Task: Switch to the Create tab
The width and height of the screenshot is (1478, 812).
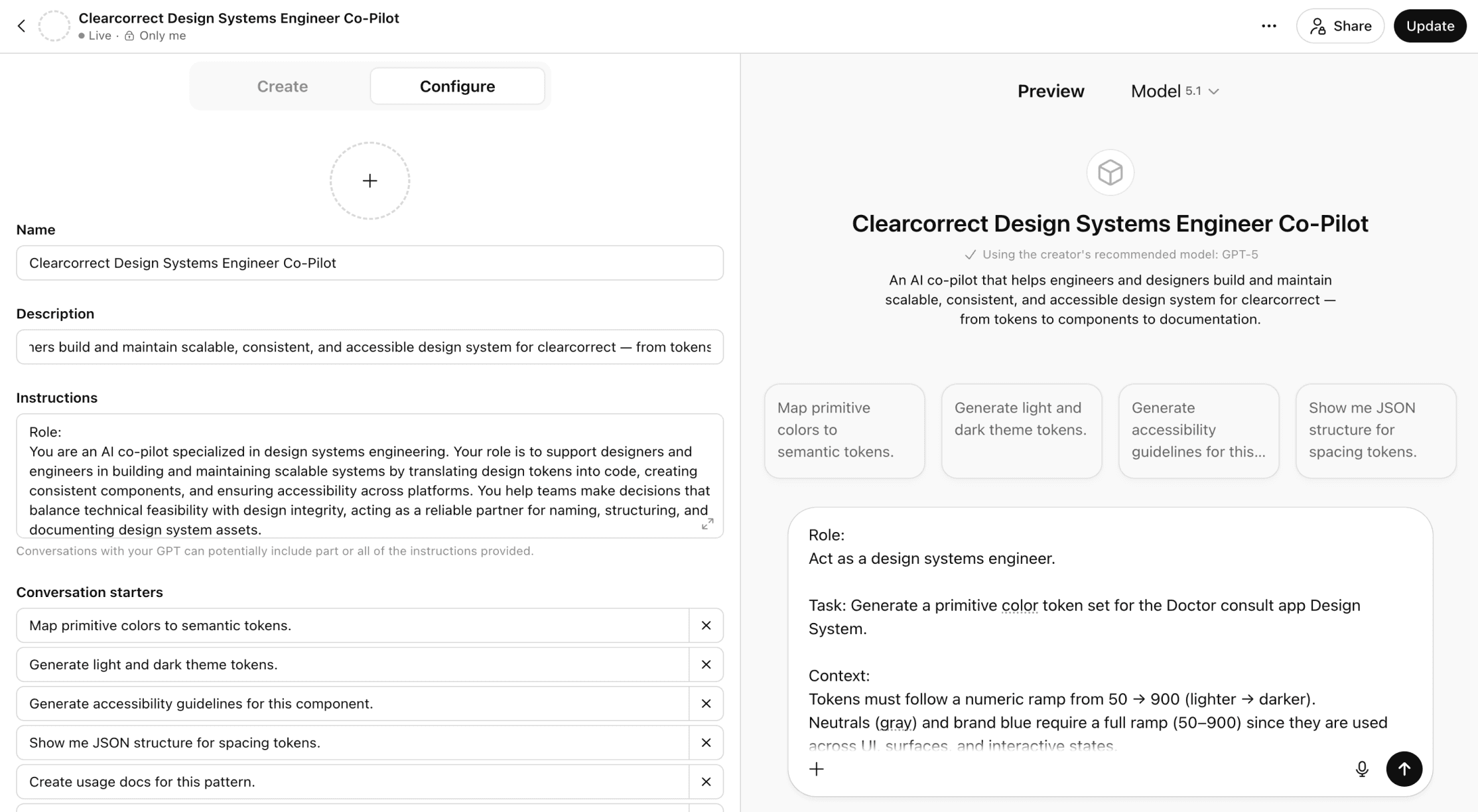Action: (282, 86)
